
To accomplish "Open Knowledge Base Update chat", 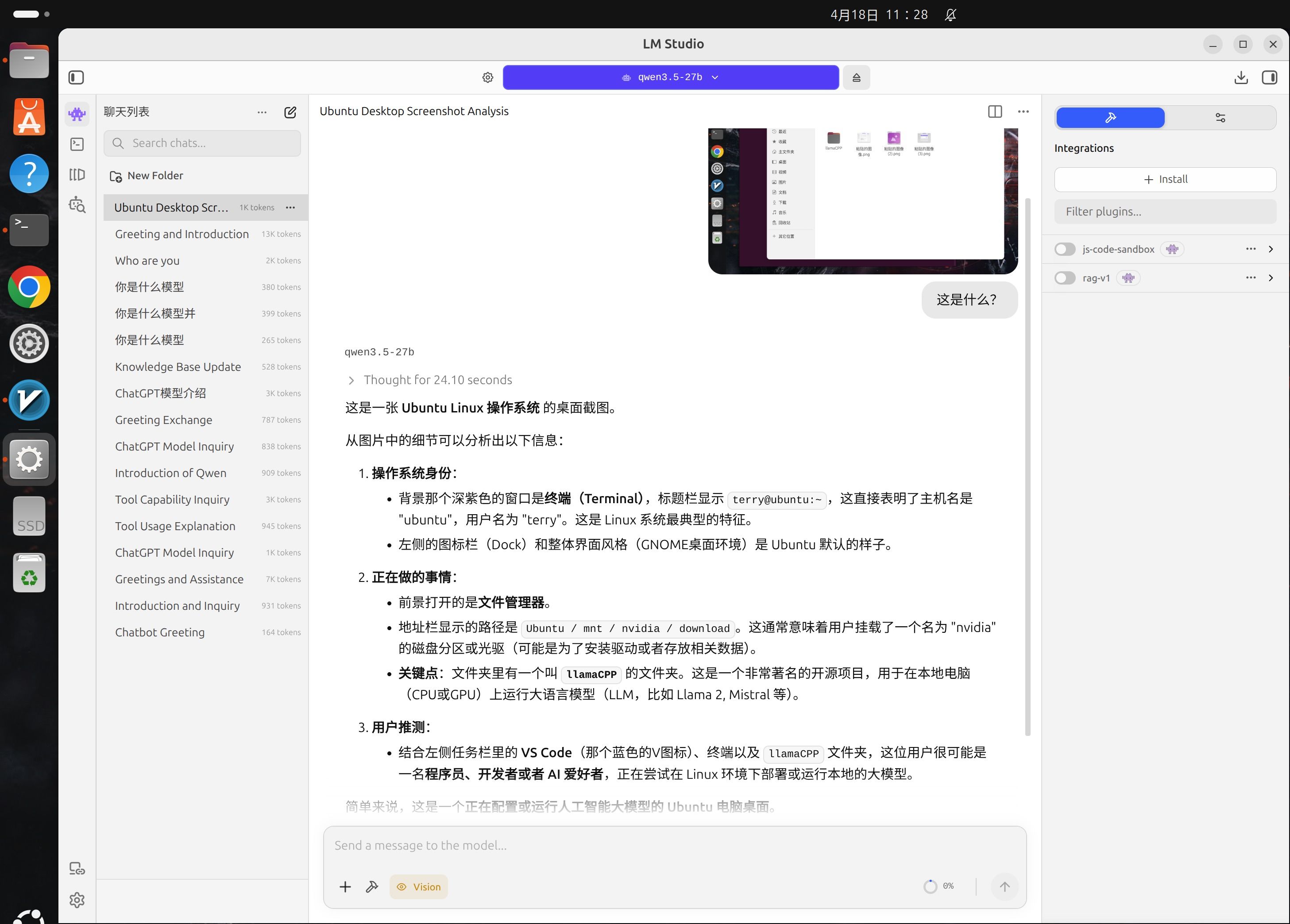I will click(206, 367).
